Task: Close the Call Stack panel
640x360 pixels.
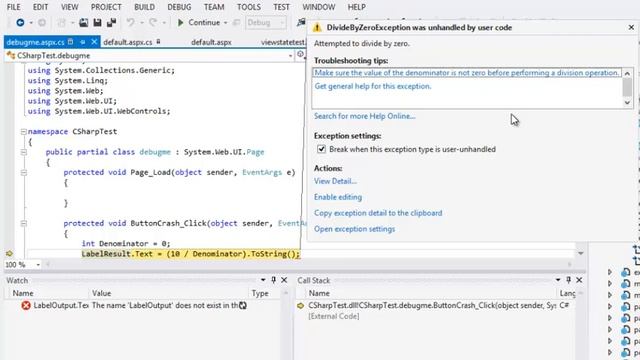Action: (x=579, y=280)
